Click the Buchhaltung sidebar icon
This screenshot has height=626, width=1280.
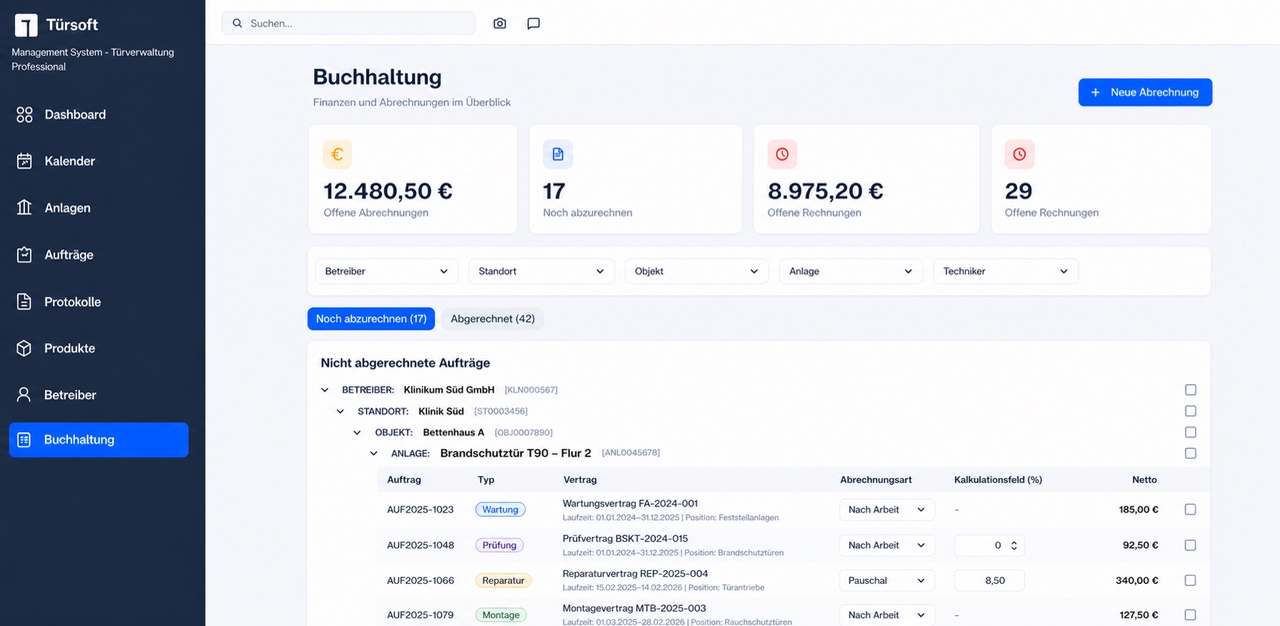25,440
